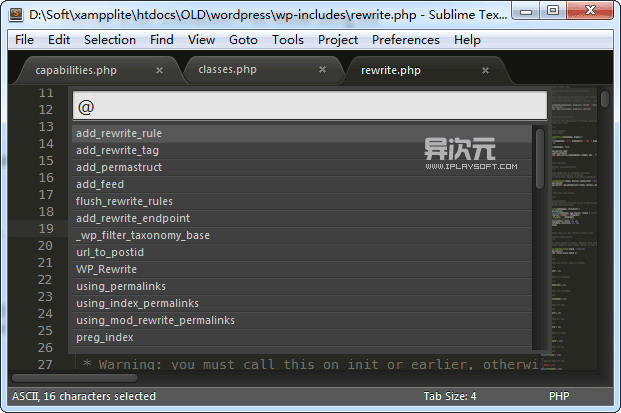The width and height of the screenshot is (621, 413).
Task: Open the Edit menu
Action: coord(59,40)
